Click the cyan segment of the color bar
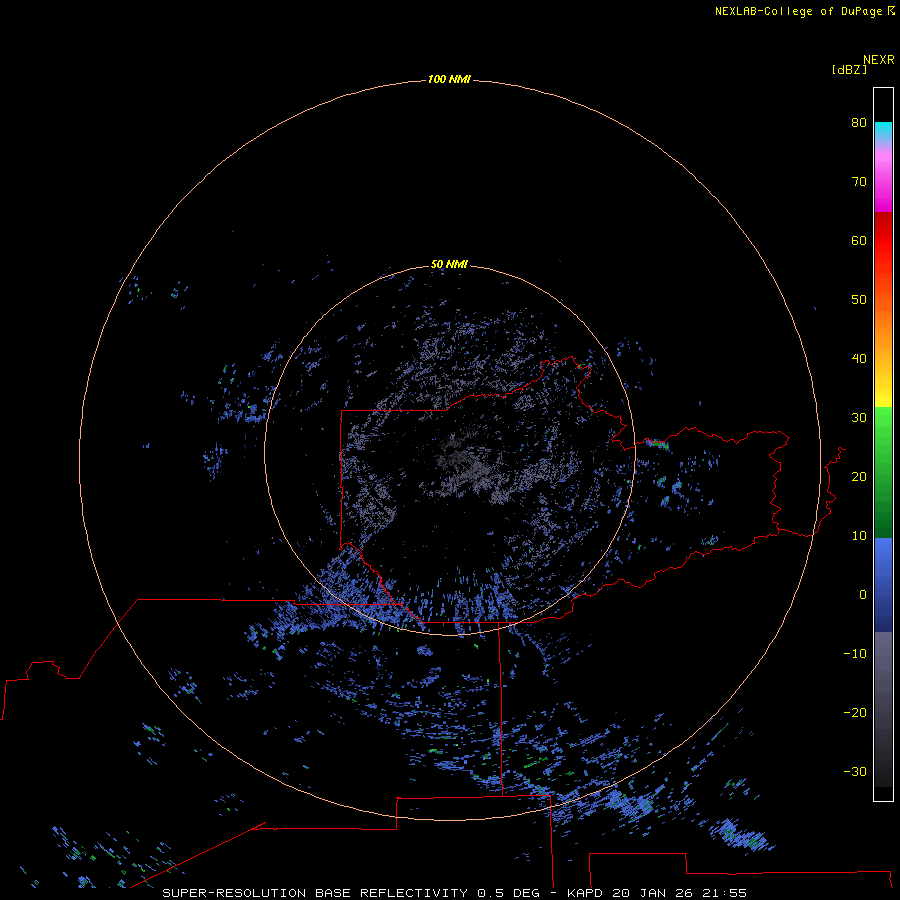Viewport: 900px width, 900px height. (883, 131)
